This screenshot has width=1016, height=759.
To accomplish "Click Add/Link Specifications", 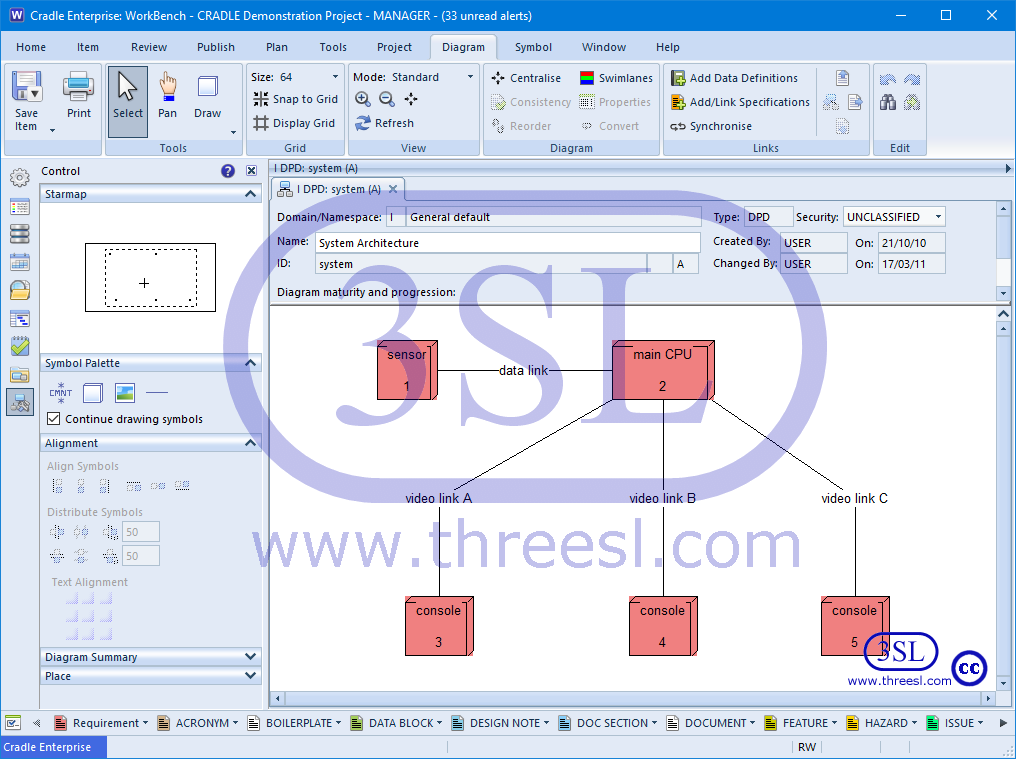I will click(x=740, y=102).
